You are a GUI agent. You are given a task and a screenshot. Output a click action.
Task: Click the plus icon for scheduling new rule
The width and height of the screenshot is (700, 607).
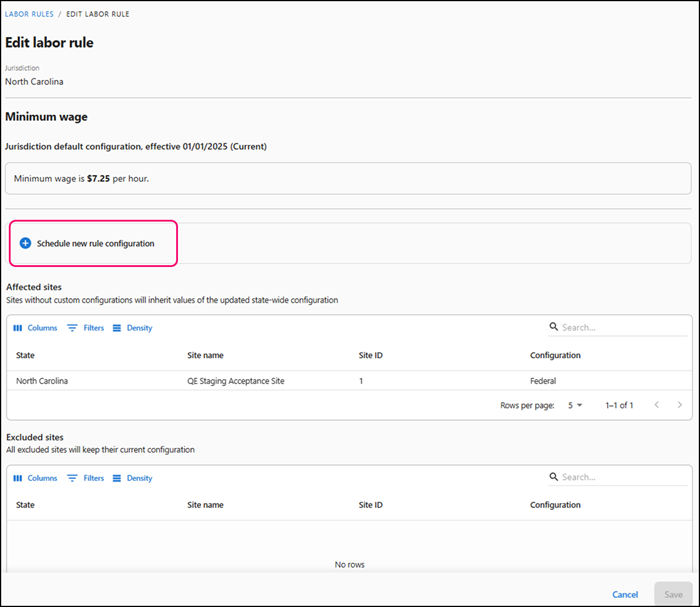point(25,243)
